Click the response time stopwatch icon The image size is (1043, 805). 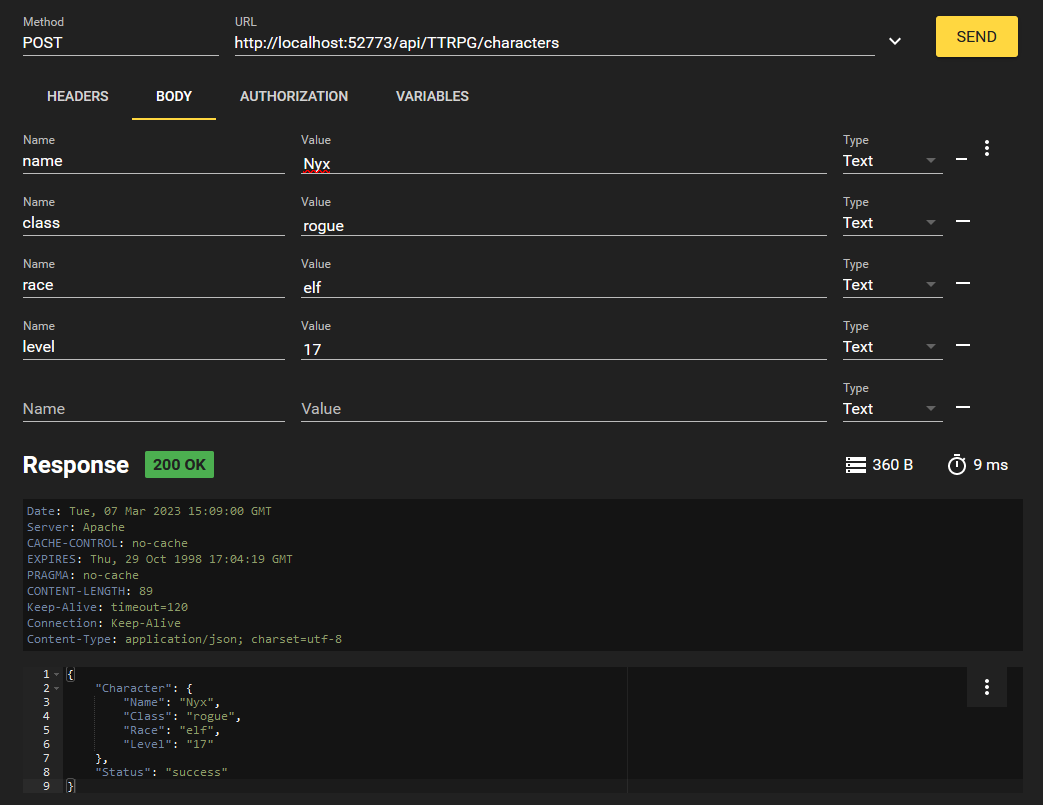(x=957, y=465)
